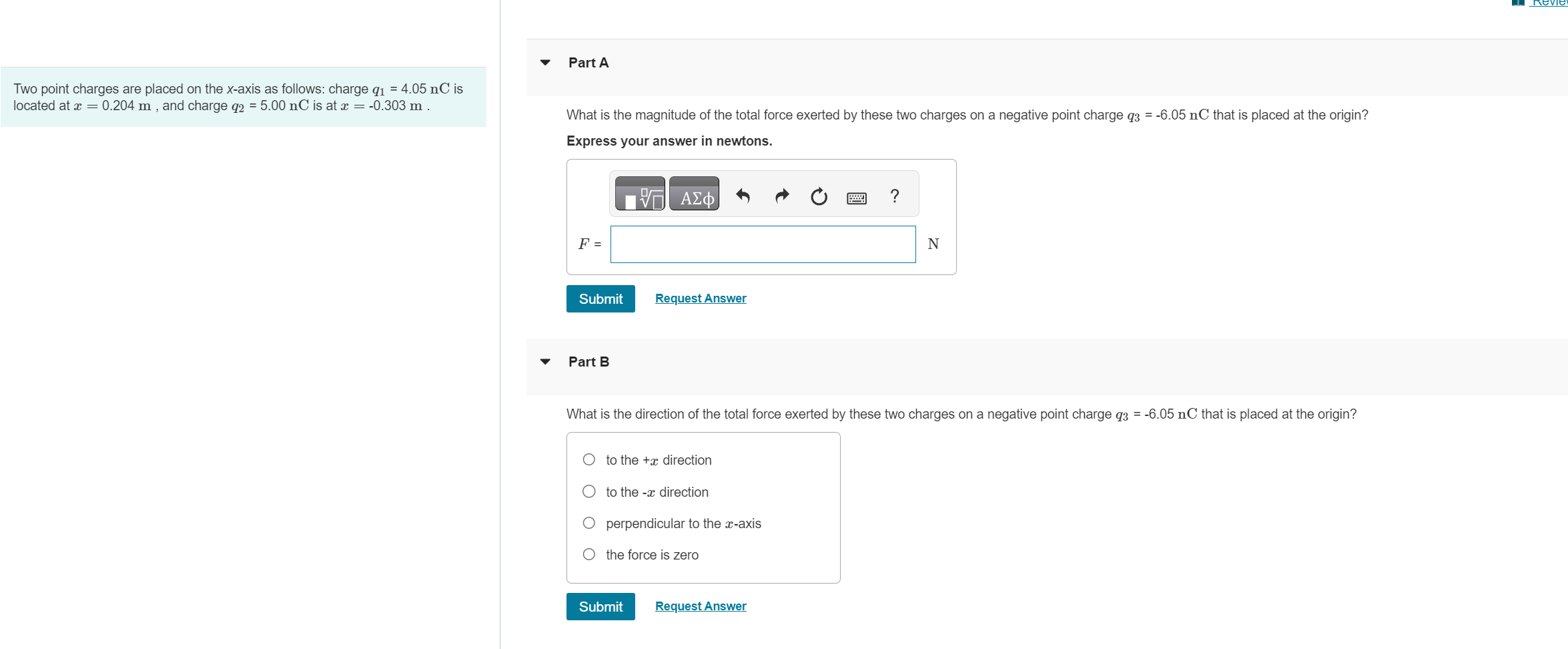Viewport: 1568px width, 649px height.
Task: Click the Part B heading
Action: click(x=588, y=361)
